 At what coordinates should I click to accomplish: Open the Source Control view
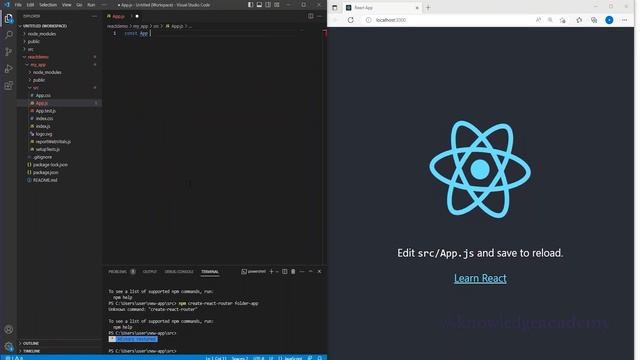tap(9, 52)
